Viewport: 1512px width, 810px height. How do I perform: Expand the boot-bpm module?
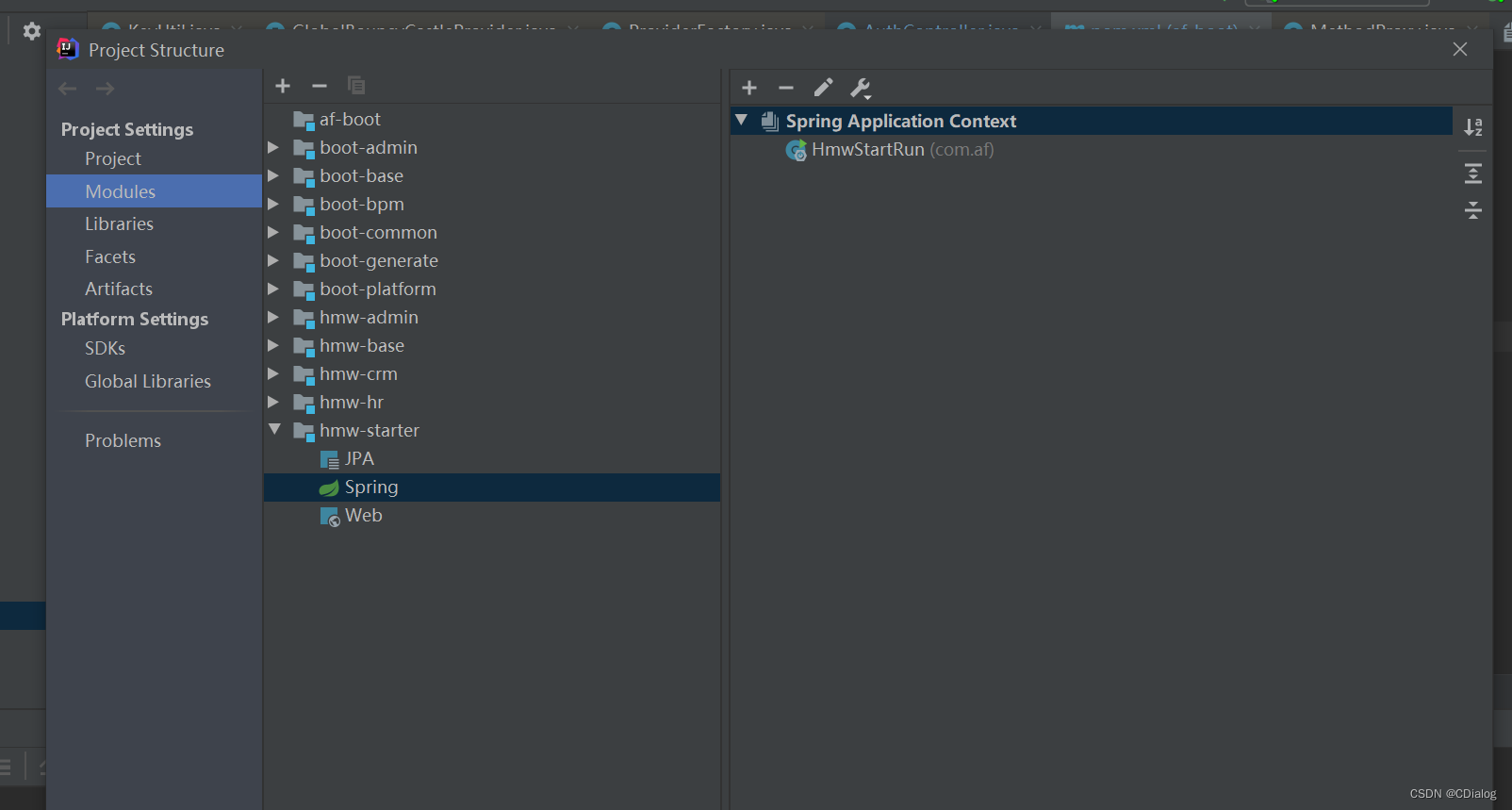pyautogui.click(x=273, y=204)
